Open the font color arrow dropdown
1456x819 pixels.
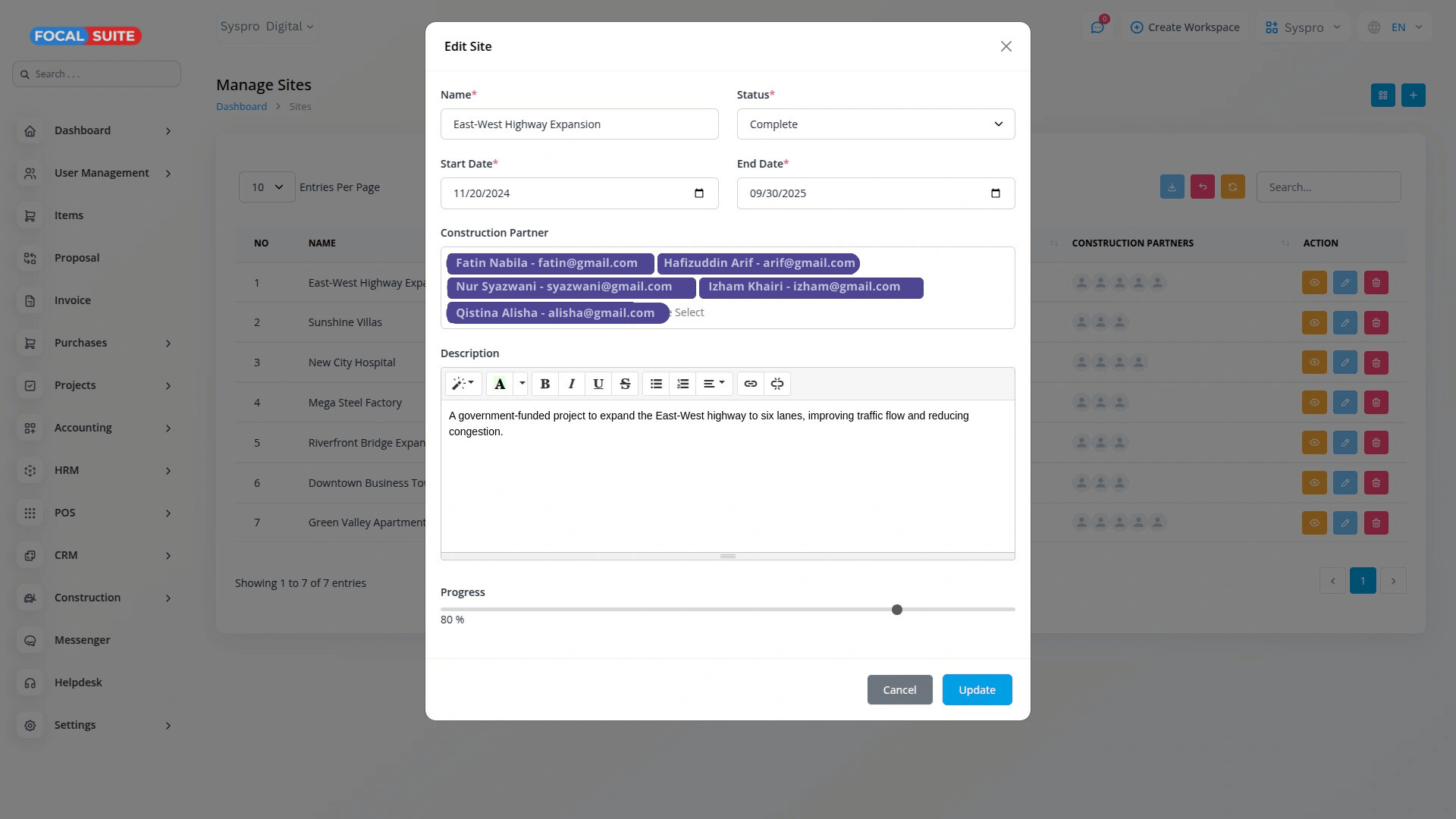pyautogui.click(x=522, y=384)
